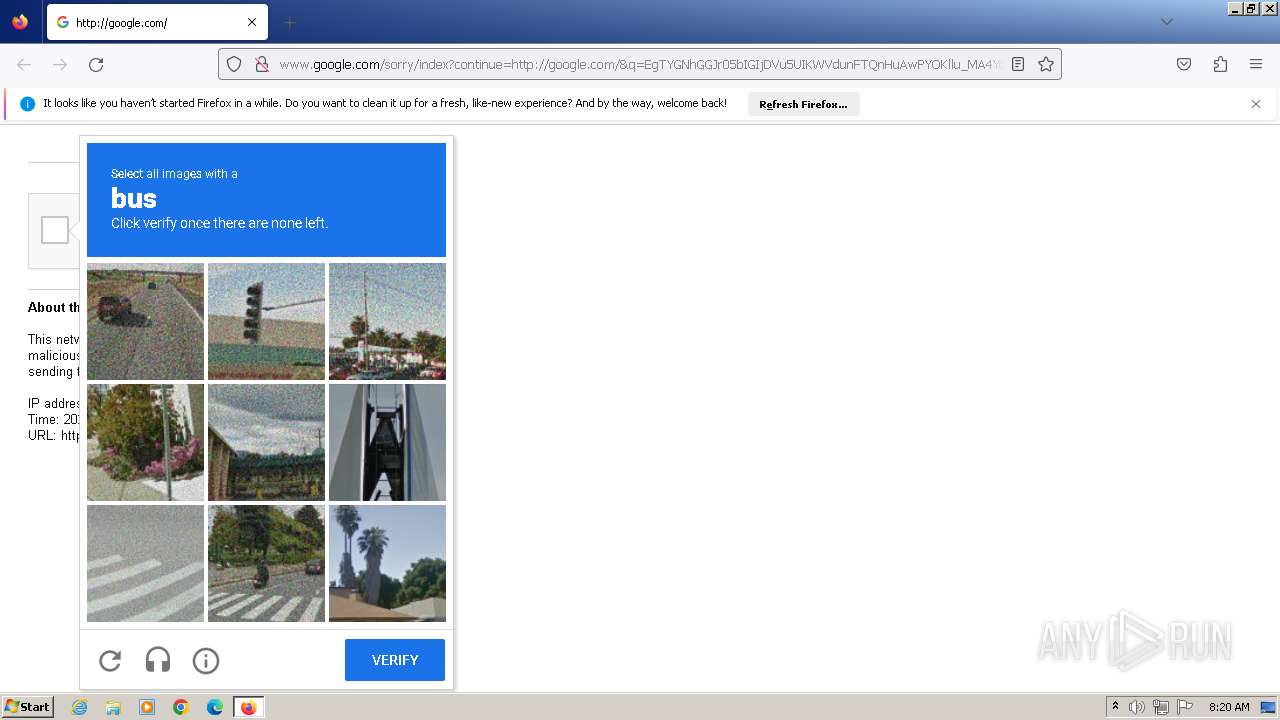Open a new tab with plus button
The height and width of the screenshot is (720, 1280).
pos(289,22)
